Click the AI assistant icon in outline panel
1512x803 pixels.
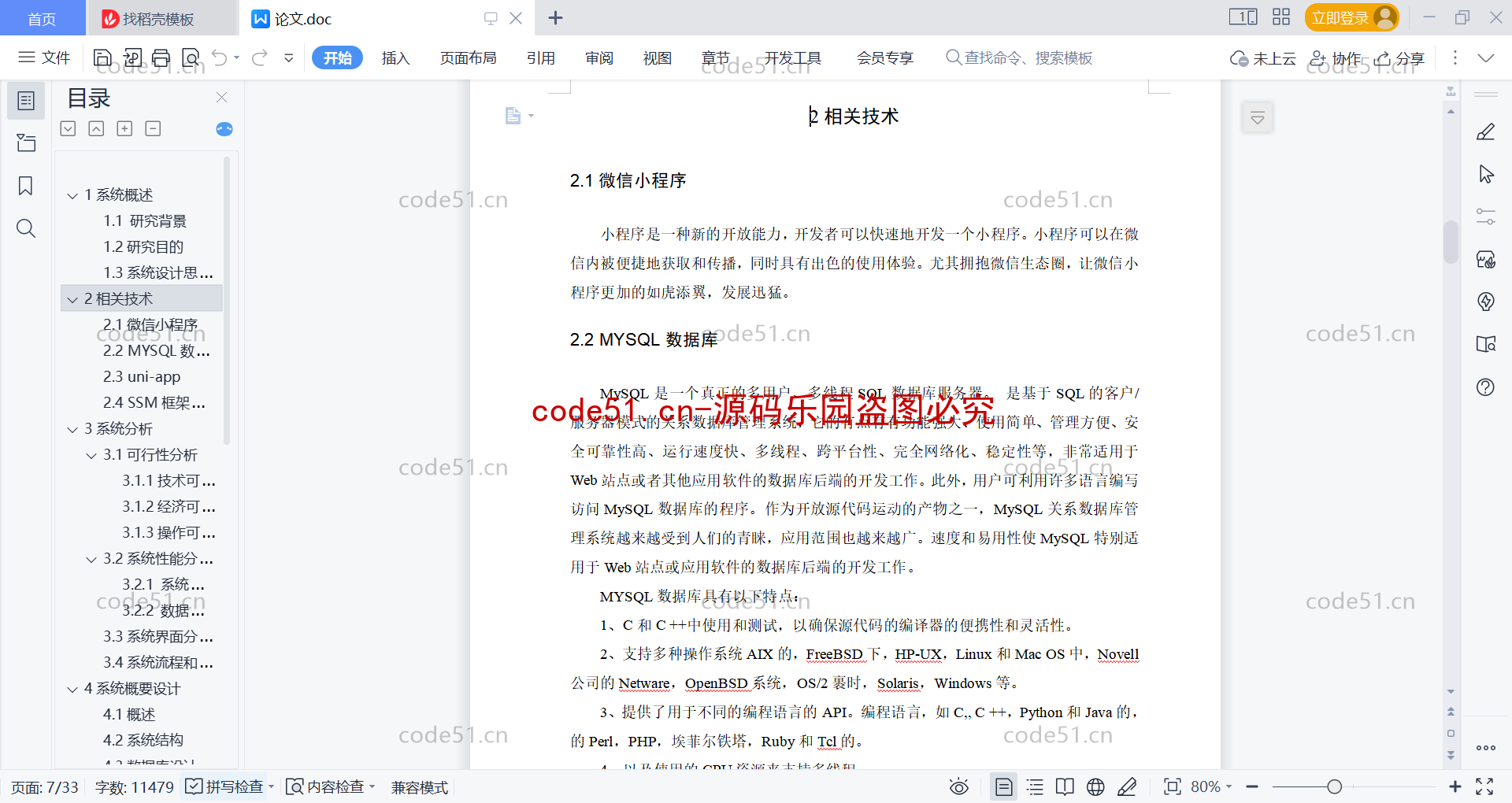224,129
